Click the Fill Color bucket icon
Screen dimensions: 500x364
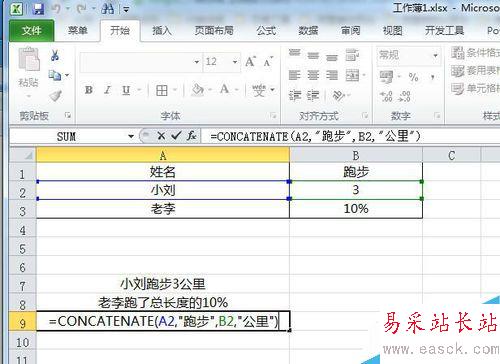coord(197,90)
